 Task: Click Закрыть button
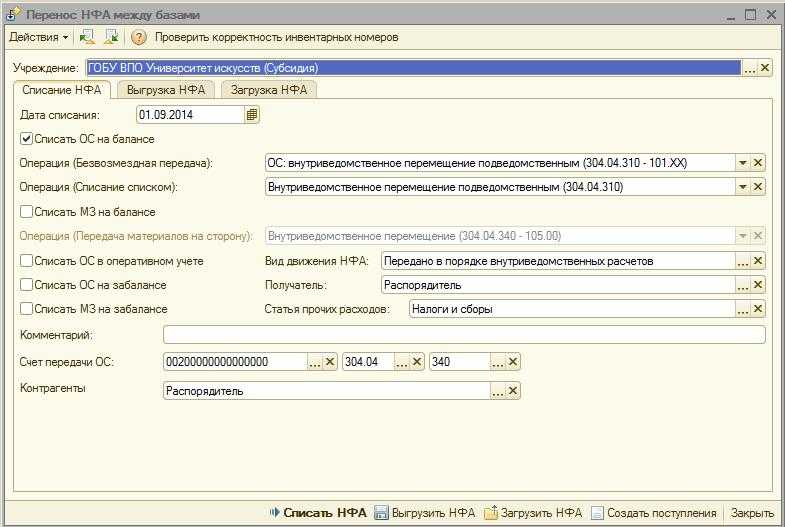pos(752,513)
